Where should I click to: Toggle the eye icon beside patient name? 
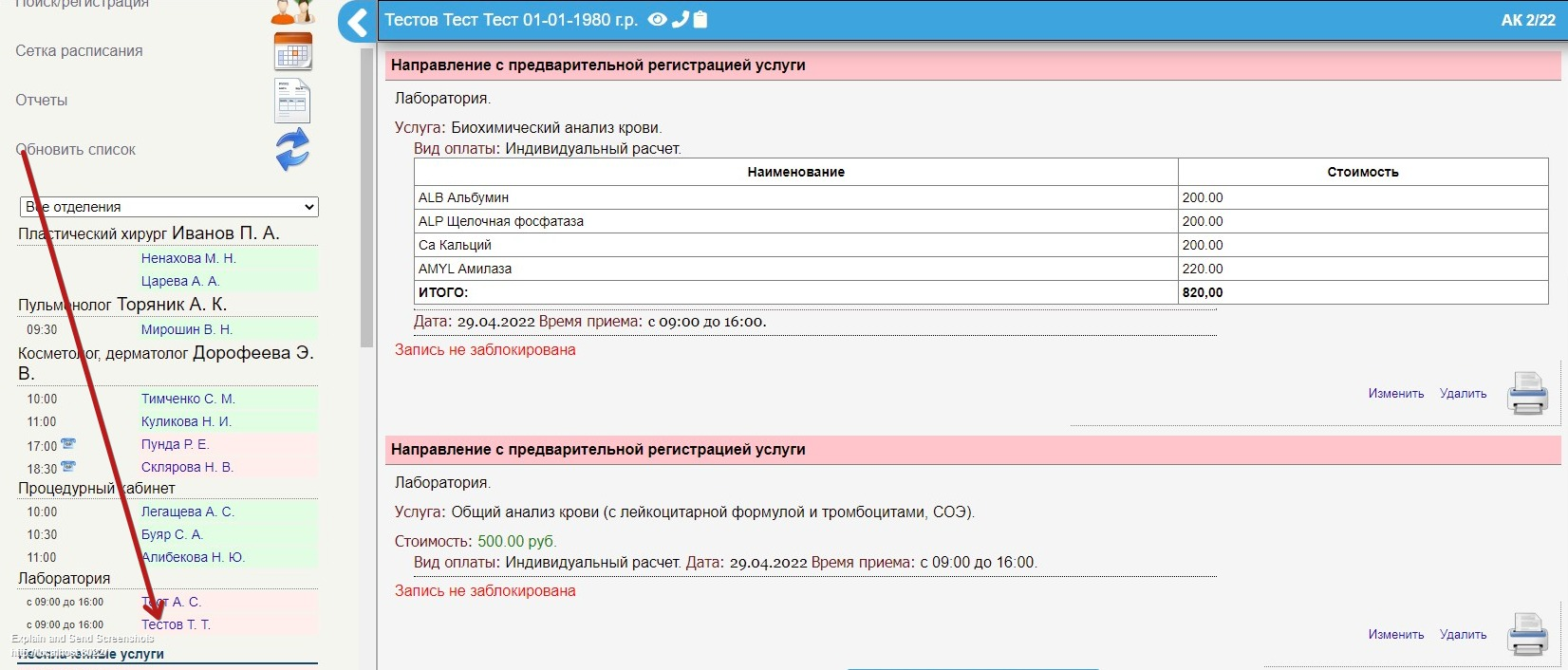657,20
